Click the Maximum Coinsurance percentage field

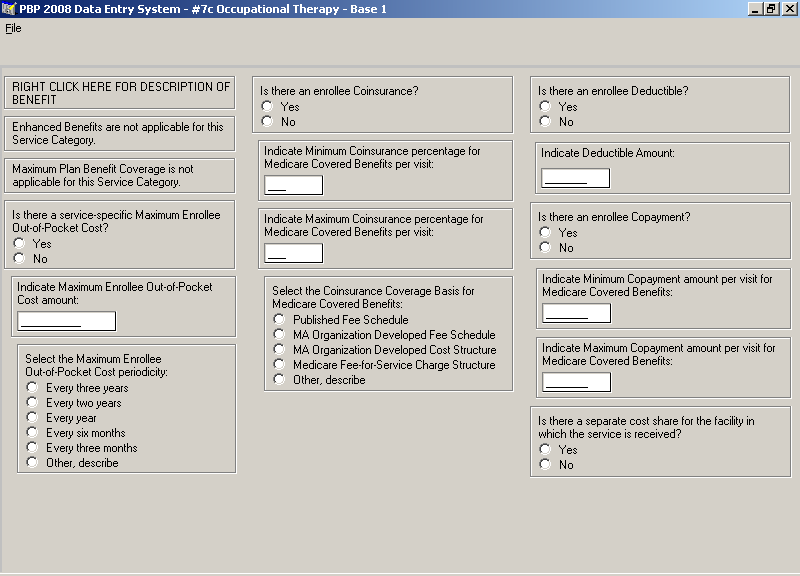coord(293,253)
